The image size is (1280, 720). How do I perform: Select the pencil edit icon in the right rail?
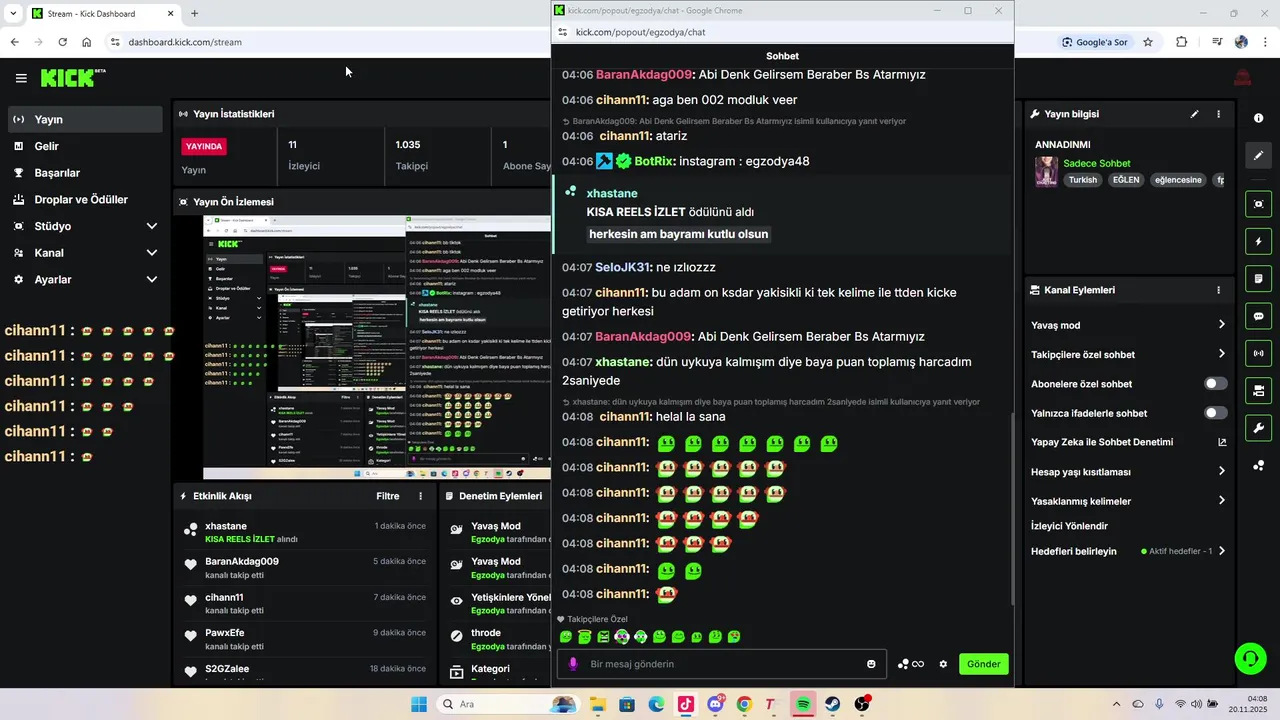(1258, 155)
